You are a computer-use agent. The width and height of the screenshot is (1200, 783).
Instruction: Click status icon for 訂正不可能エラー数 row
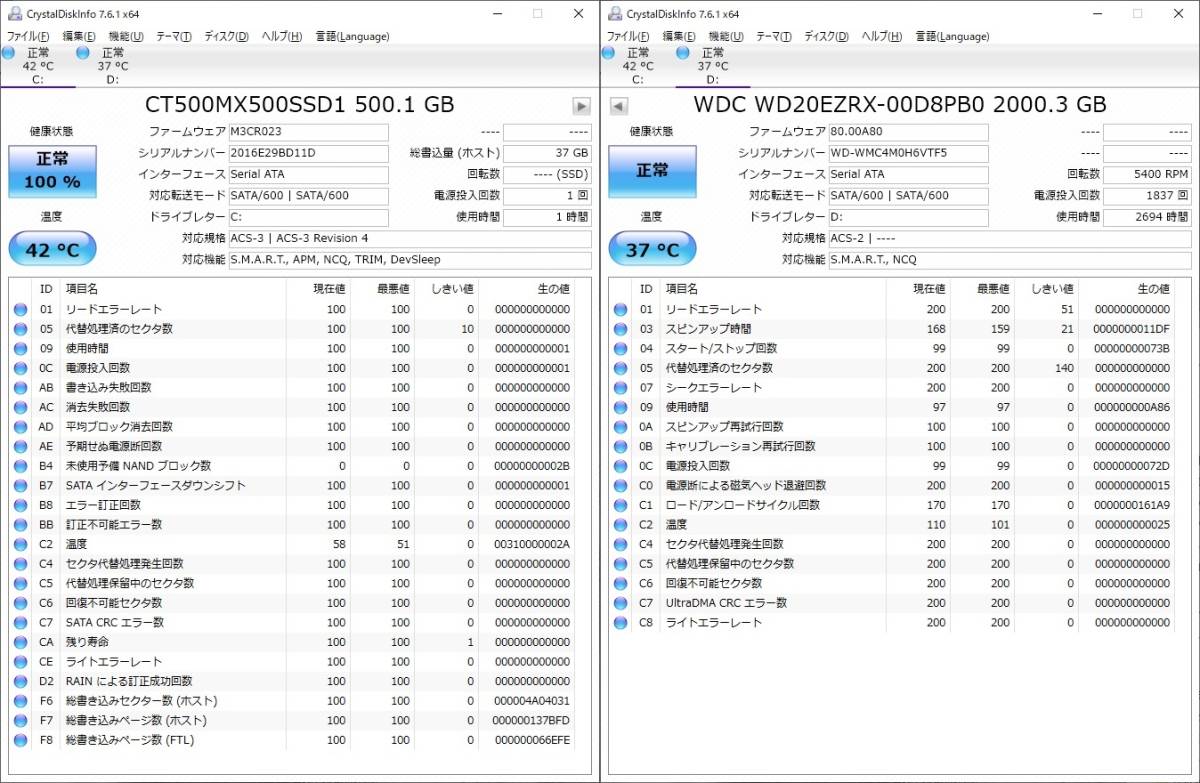click(21, 525)
